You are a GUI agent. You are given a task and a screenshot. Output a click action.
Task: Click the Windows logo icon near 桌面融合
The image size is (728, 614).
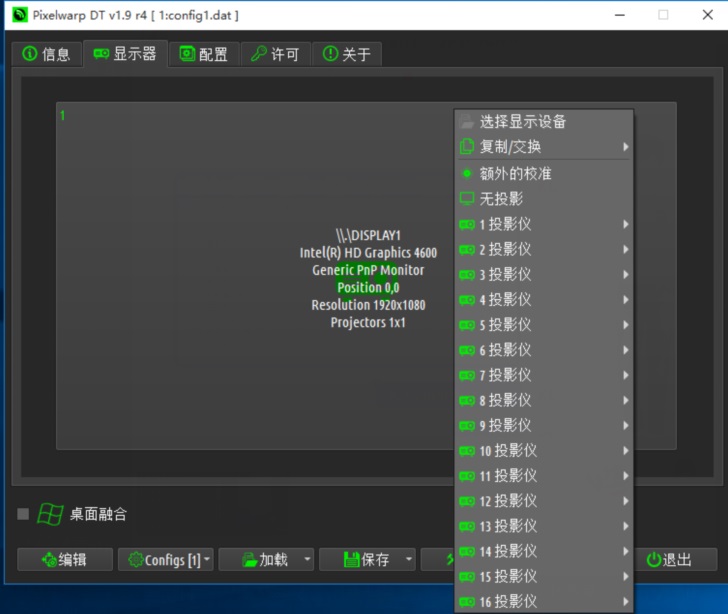50,514
